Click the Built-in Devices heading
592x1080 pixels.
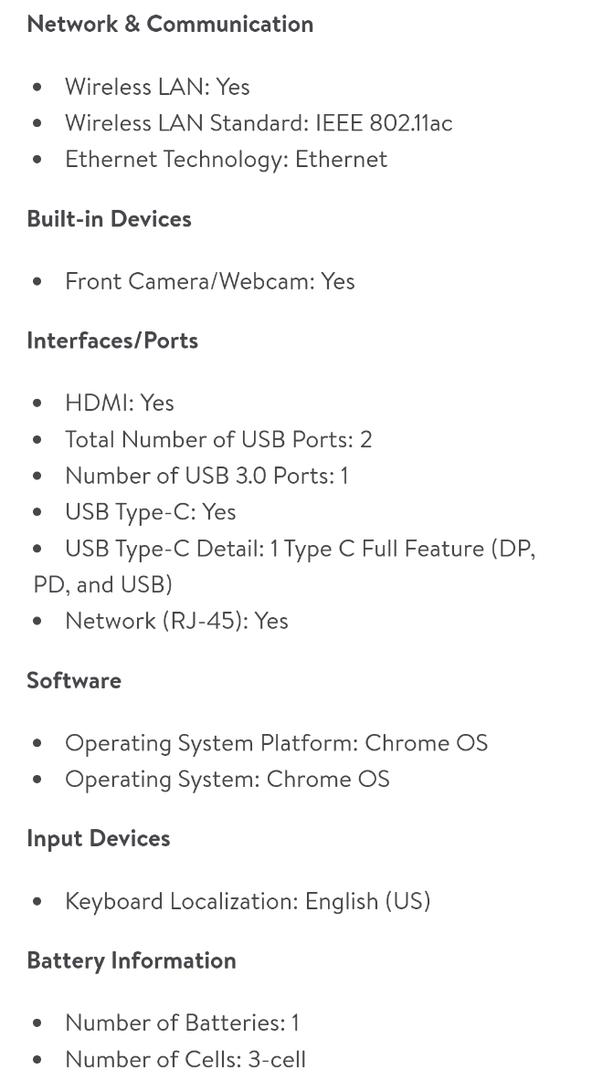pyautogui.click(x=109, y=219)
